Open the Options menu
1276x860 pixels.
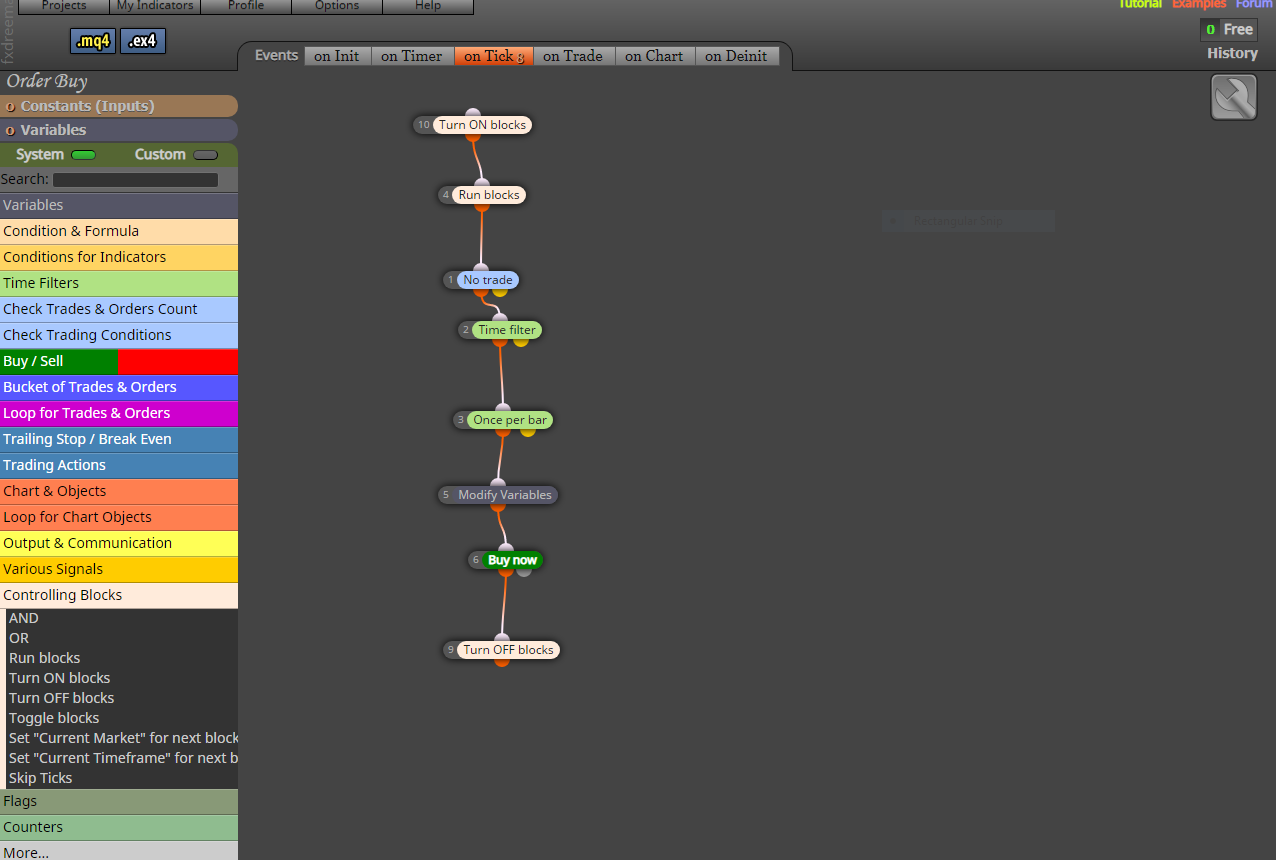coord(337,6)
